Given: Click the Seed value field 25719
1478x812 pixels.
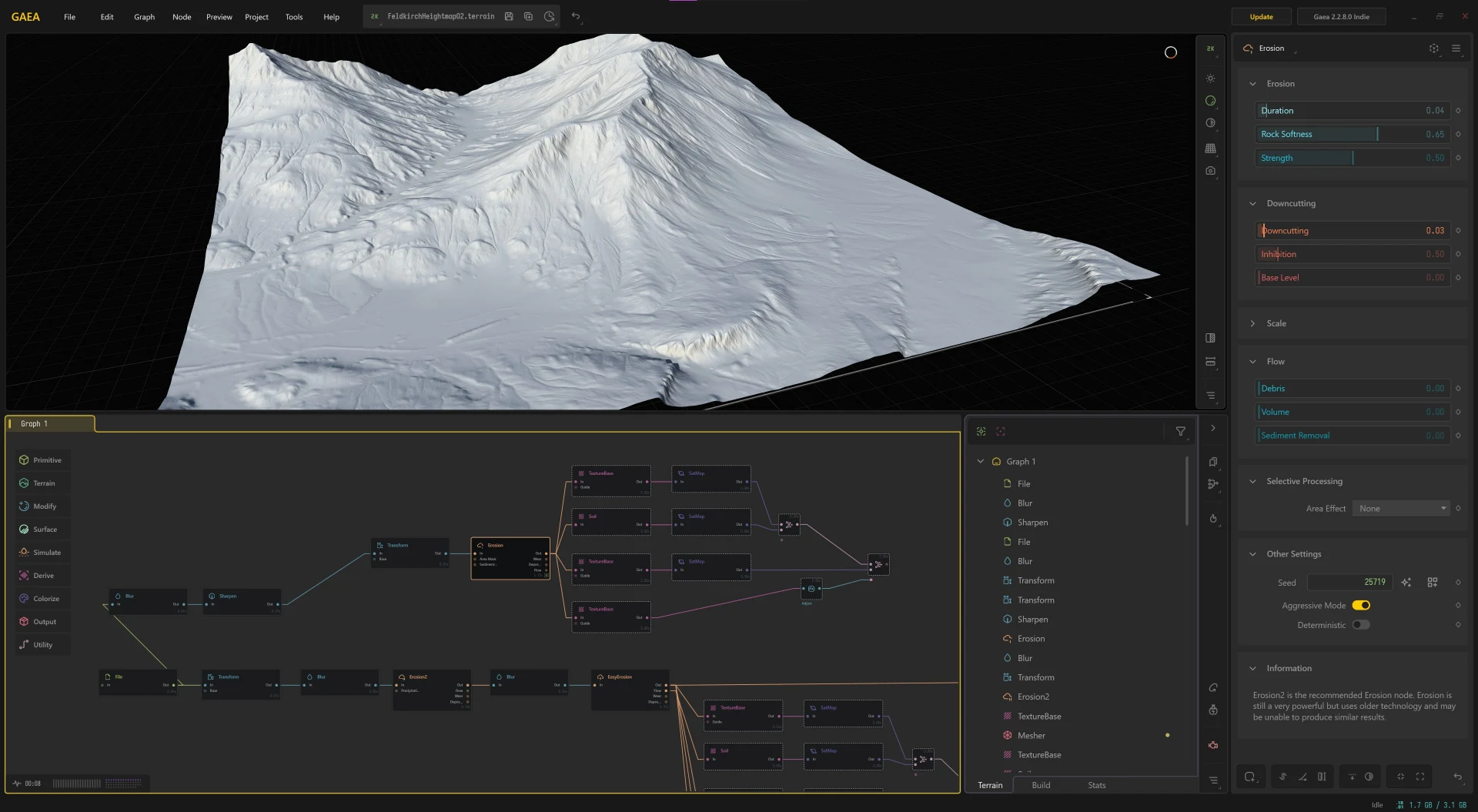Looking at the screenshot, I should tap(1349, 583).
